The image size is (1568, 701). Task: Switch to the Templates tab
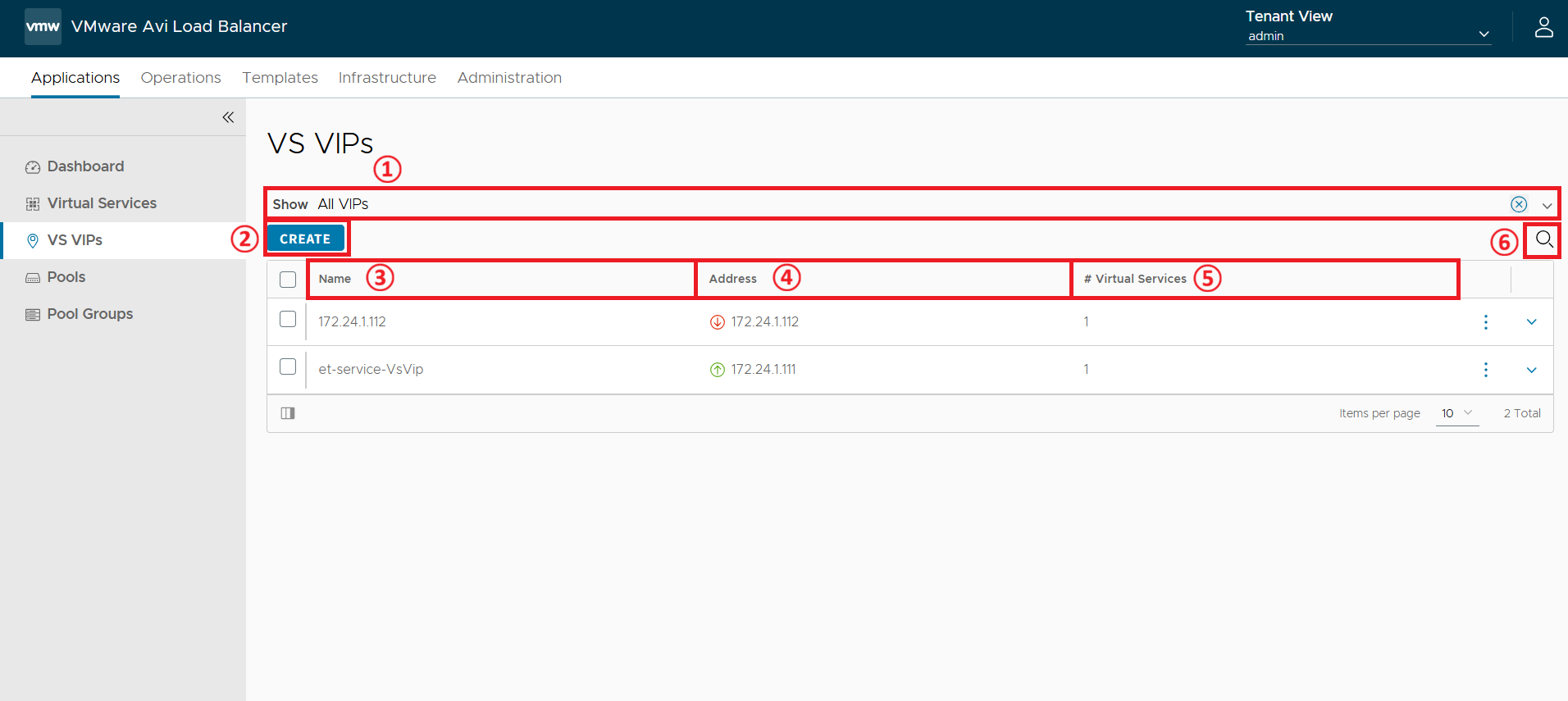tap(280, 78)
